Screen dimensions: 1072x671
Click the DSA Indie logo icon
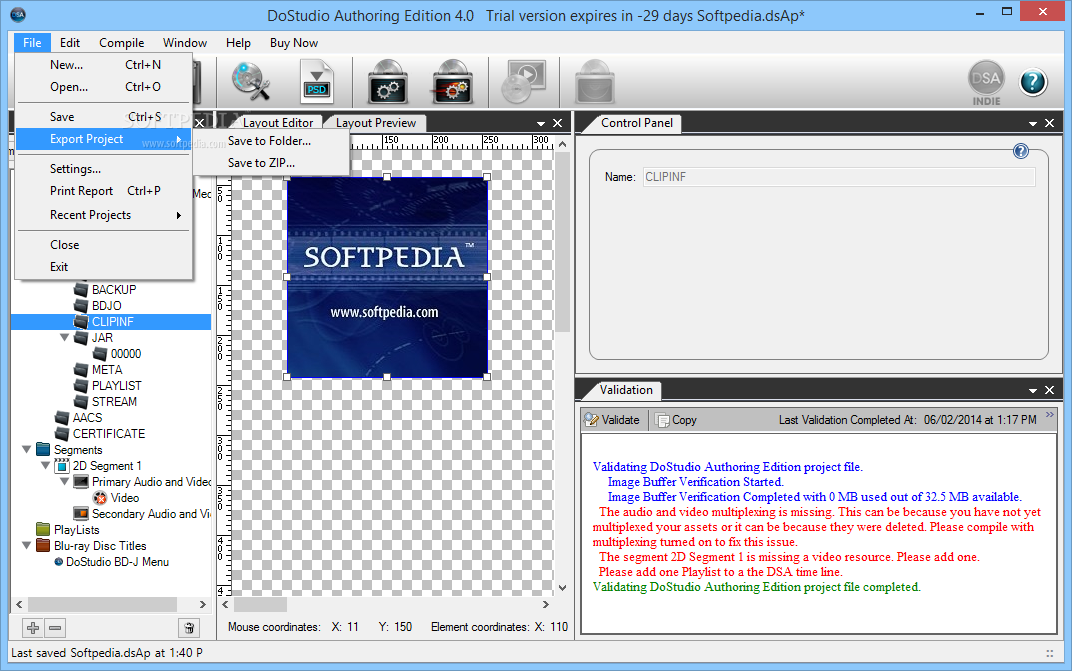coord(987,83)
